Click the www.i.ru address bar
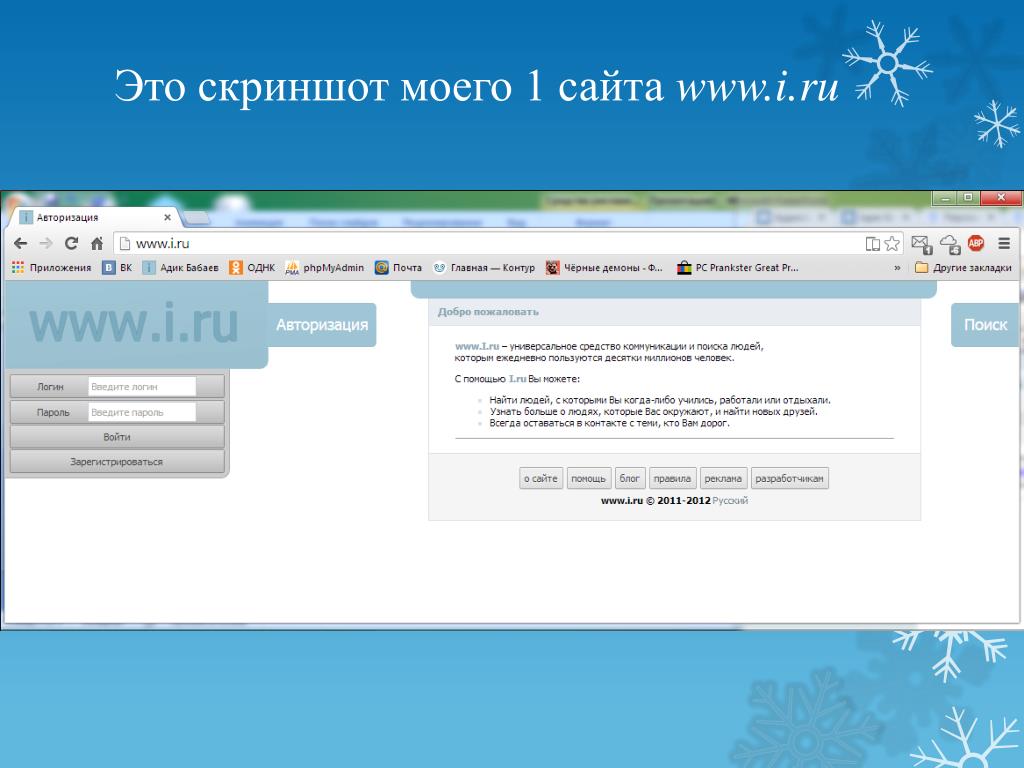Screen dimensions: 1024x768 coord(490,244)
